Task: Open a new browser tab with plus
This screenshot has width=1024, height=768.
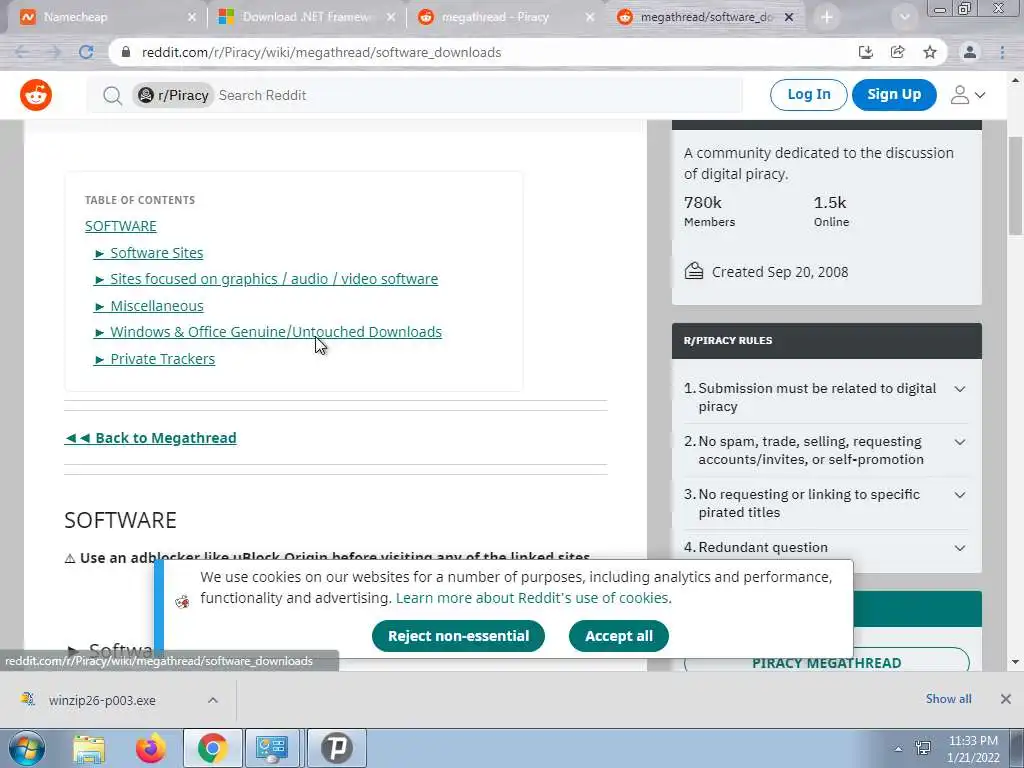Action: [827, 17]
